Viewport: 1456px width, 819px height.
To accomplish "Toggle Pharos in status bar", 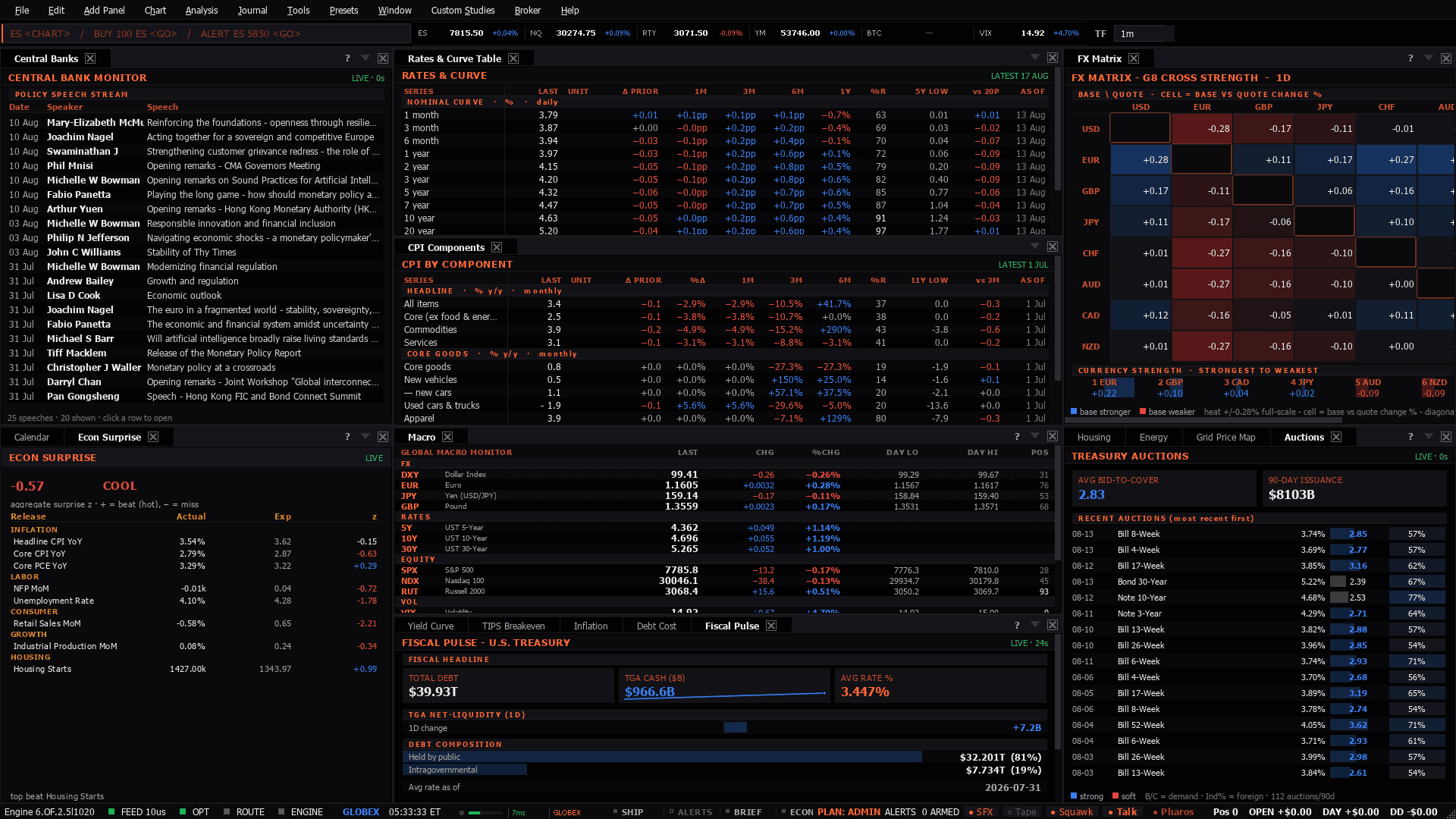I will pos(1173,811).
